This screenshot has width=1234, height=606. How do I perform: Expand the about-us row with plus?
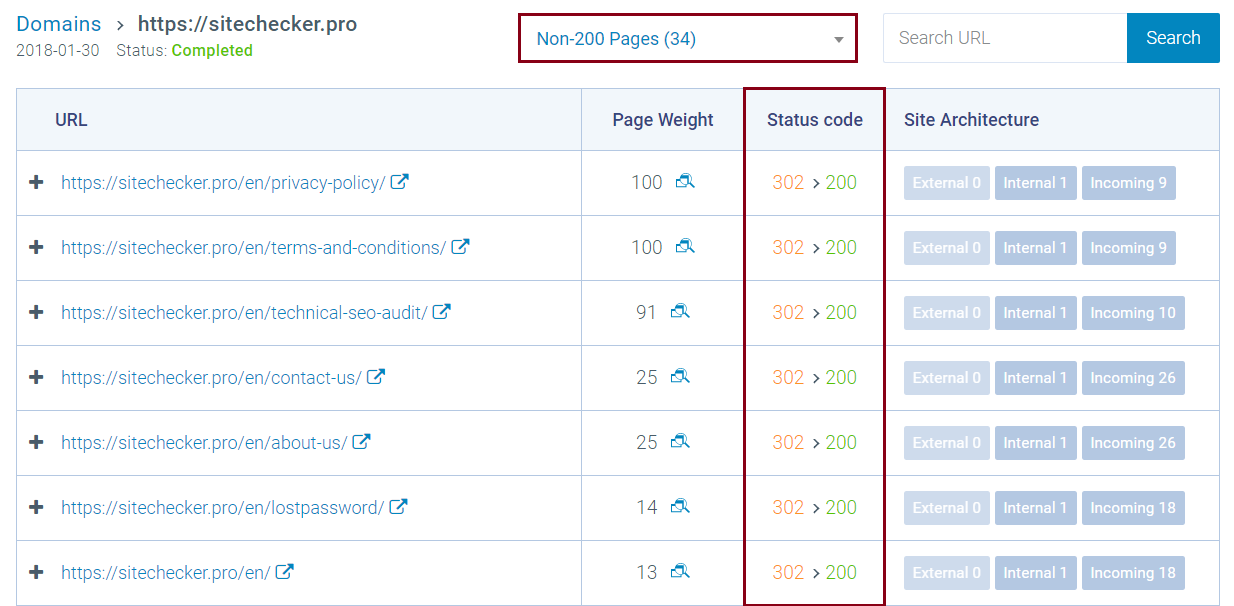37,442
